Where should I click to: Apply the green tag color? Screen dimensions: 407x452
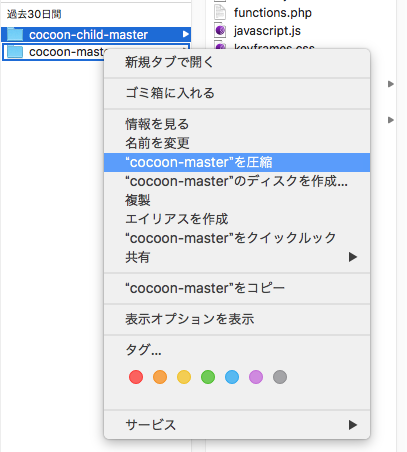(208, 377)
